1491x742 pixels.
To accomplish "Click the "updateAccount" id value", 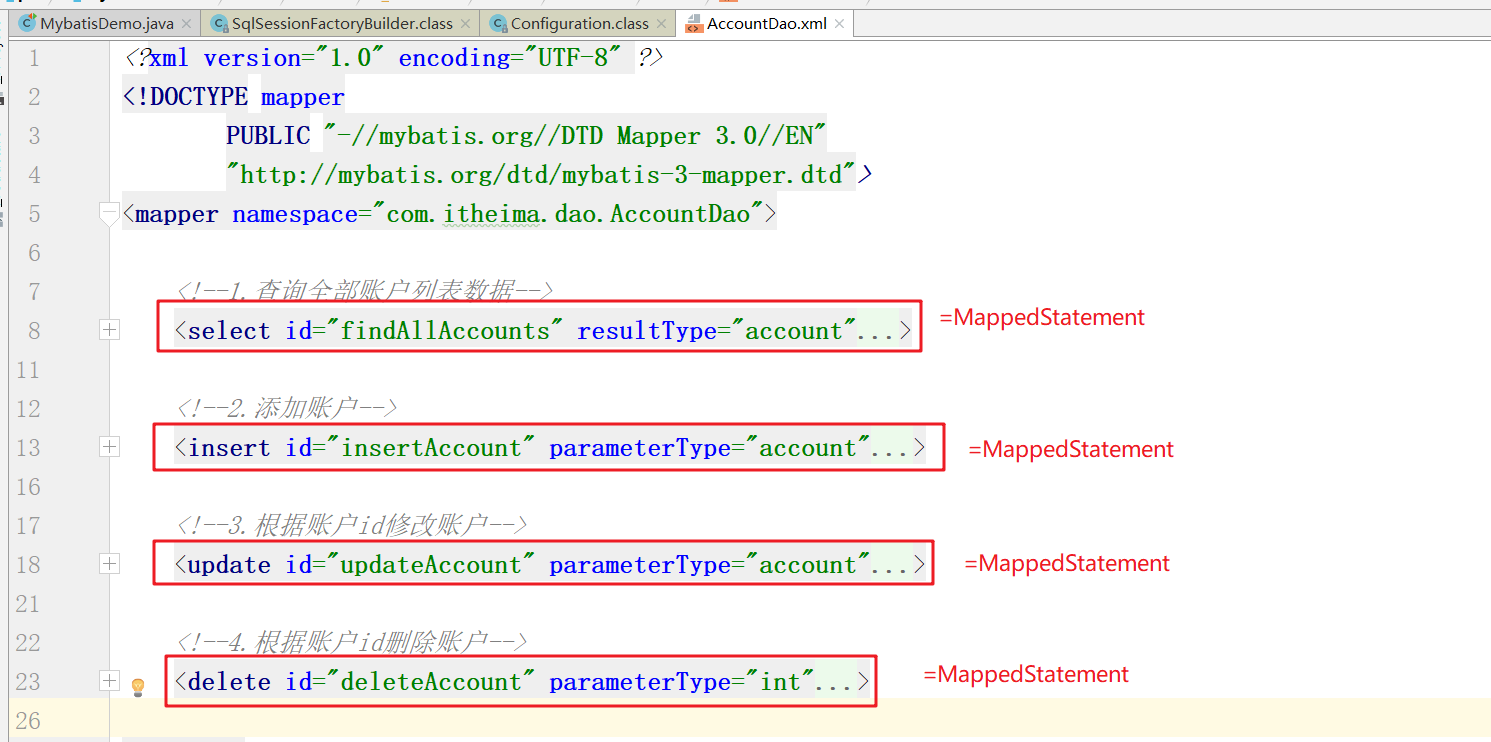I will [431, 565].
